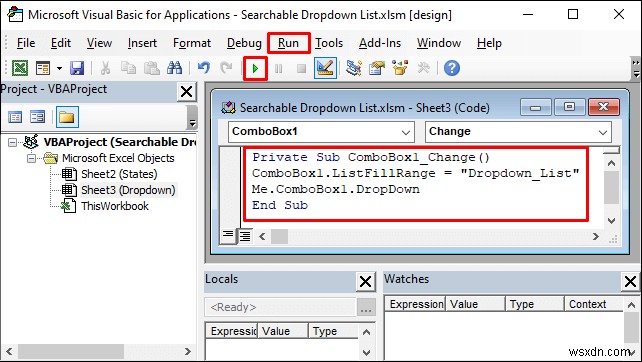Click the Break pause icon
The height and width of the screenshot is (362, 642).
click(x=278, y=68)
